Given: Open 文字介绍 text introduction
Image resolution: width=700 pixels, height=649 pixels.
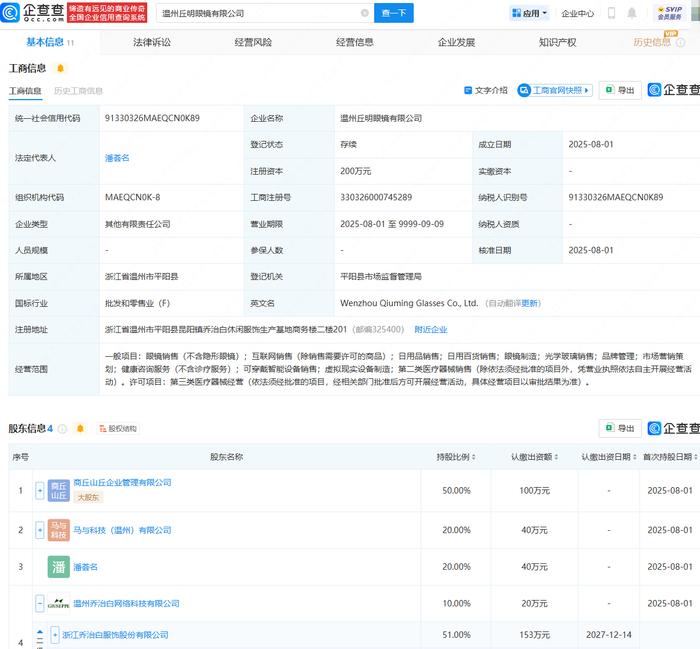Looking at the screenshot, I should tap(486, 90).
